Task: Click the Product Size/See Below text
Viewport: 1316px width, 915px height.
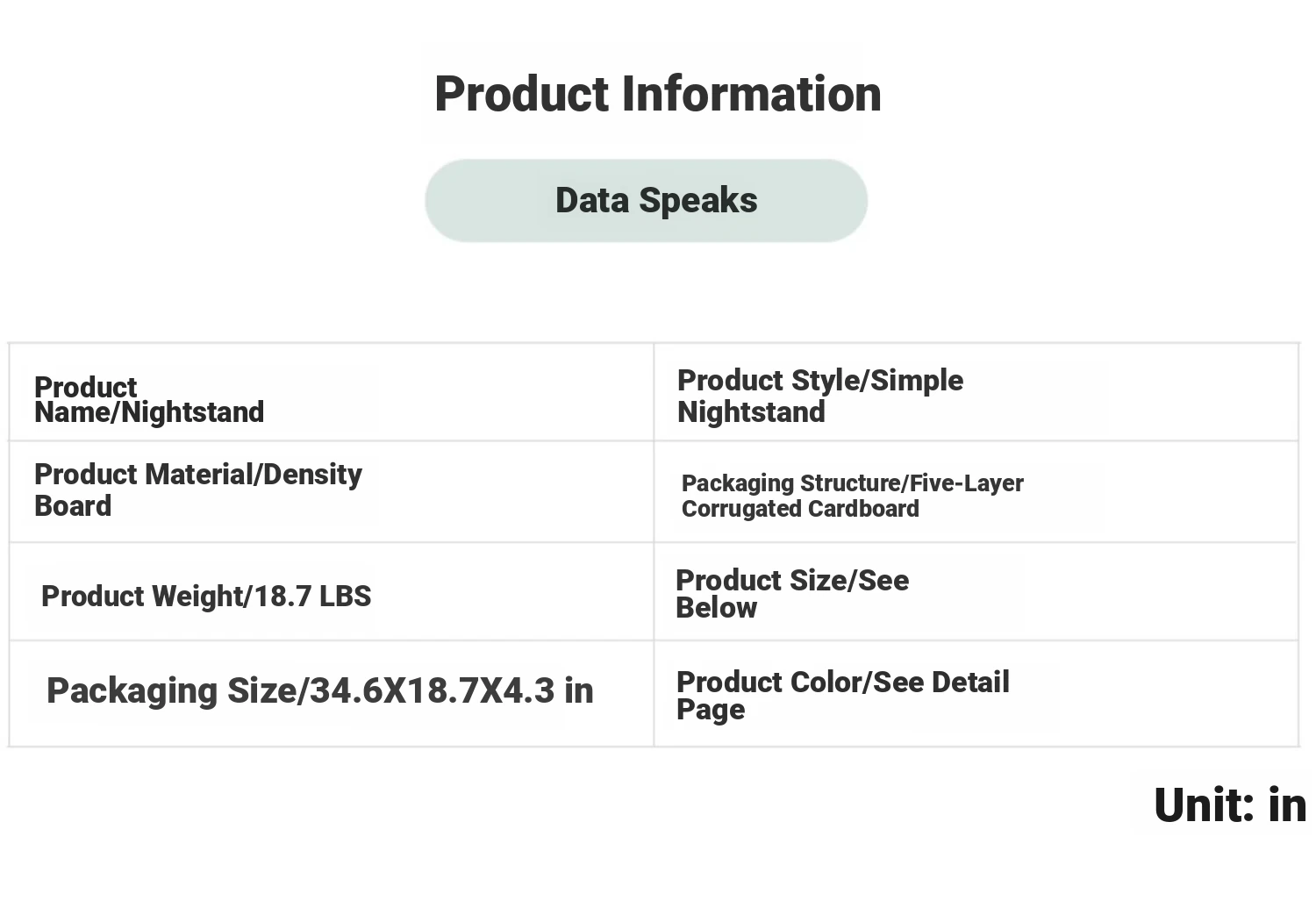Action: coord(792,593)
